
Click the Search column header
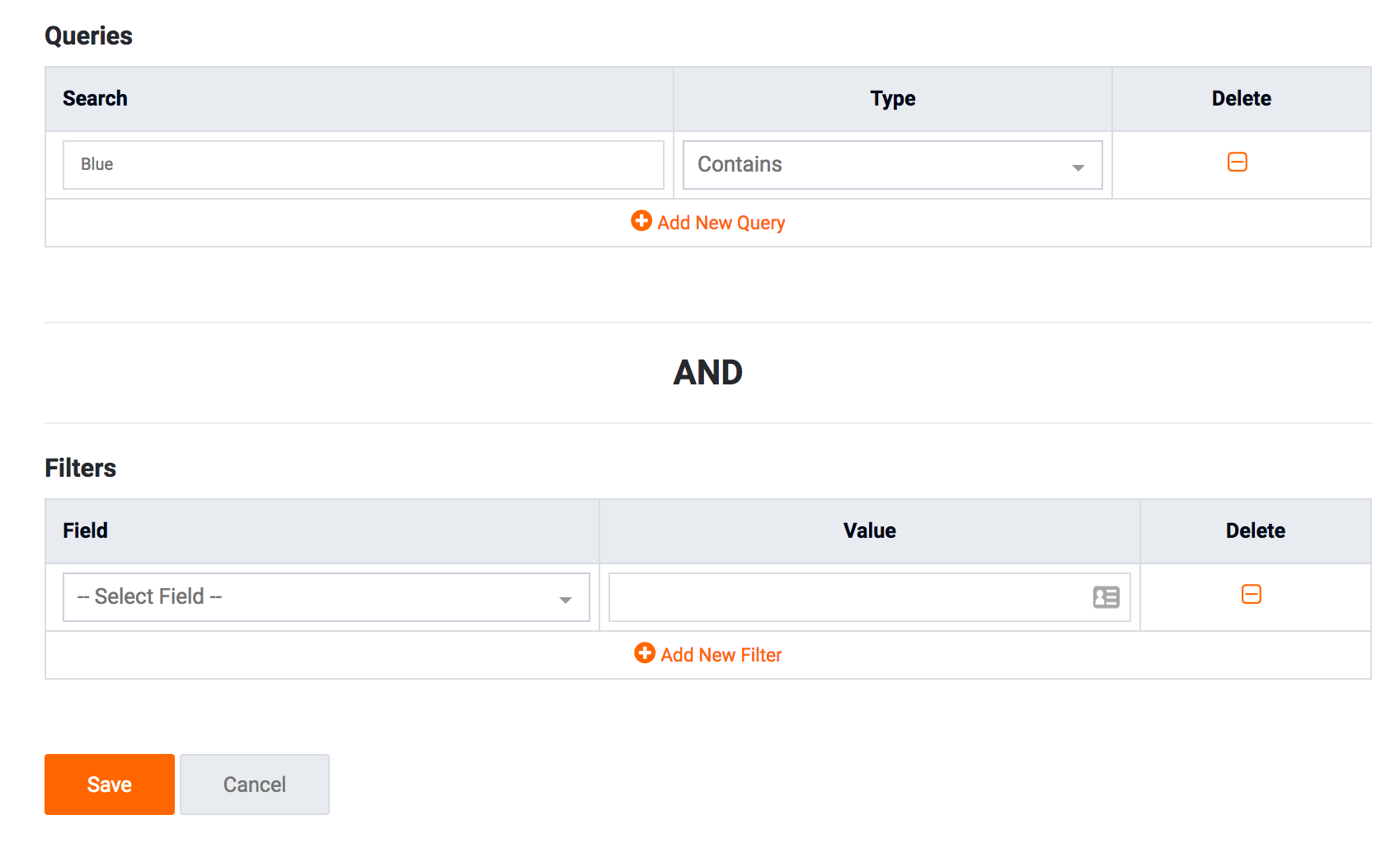point(95,99)
